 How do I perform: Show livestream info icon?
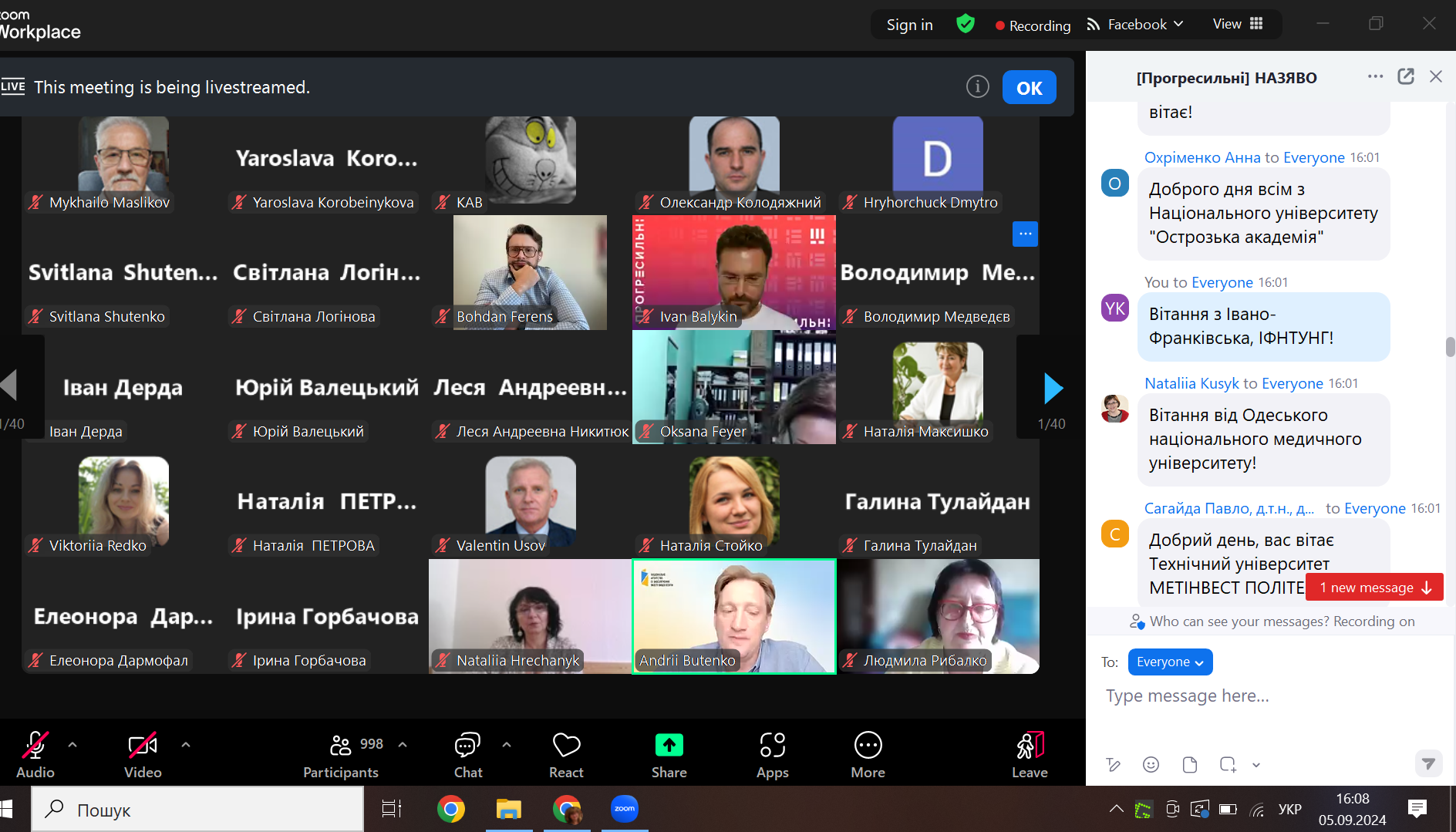[x=977, y=87]
